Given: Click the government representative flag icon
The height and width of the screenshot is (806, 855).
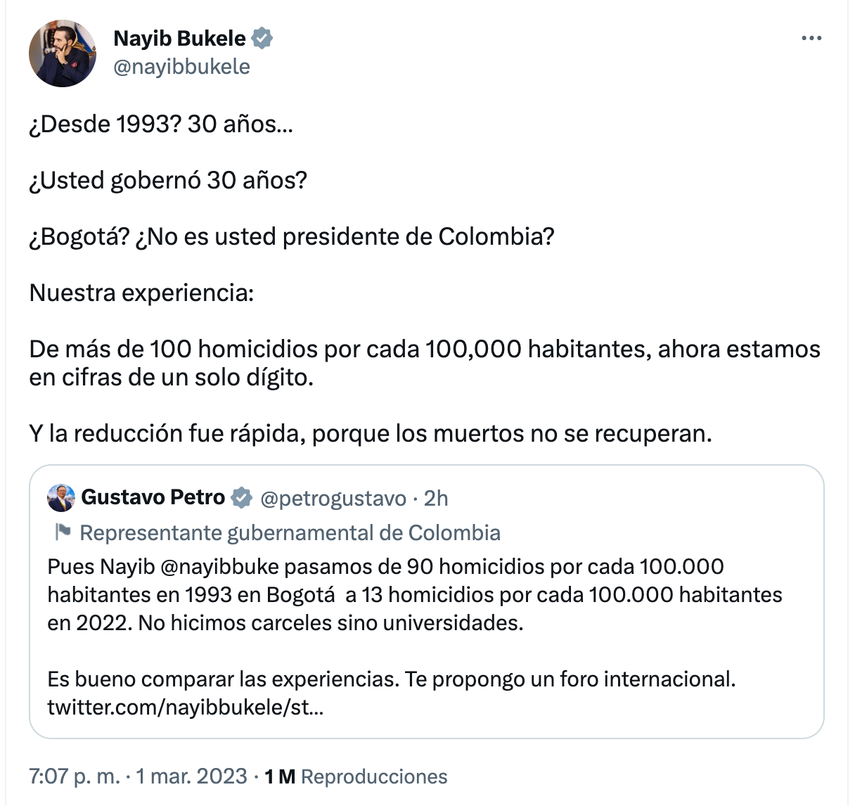Looking at the screenshot, I should tap(61, 532).
